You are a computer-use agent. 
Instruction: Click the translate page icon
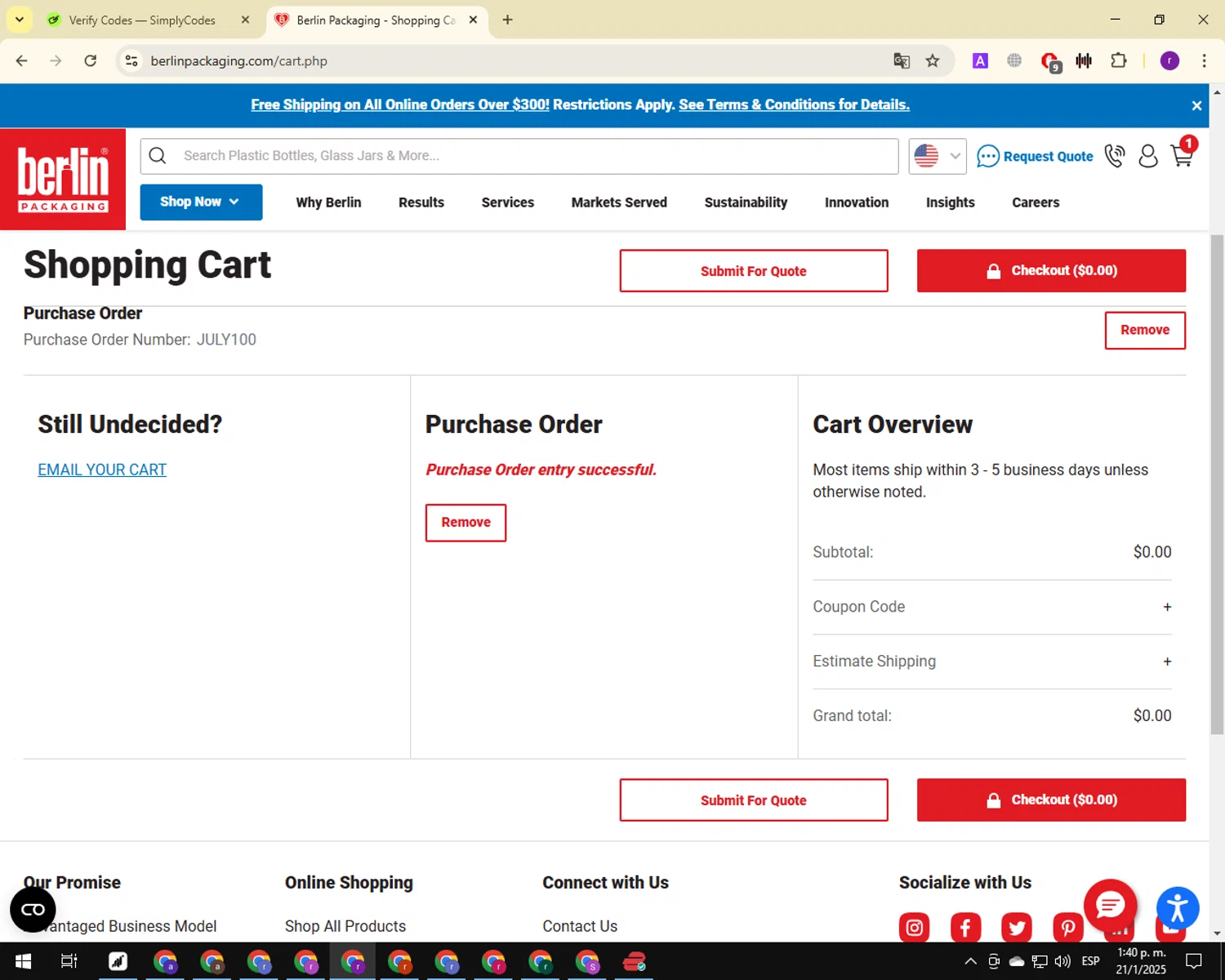pyautogui.click(x=902, y=60)
